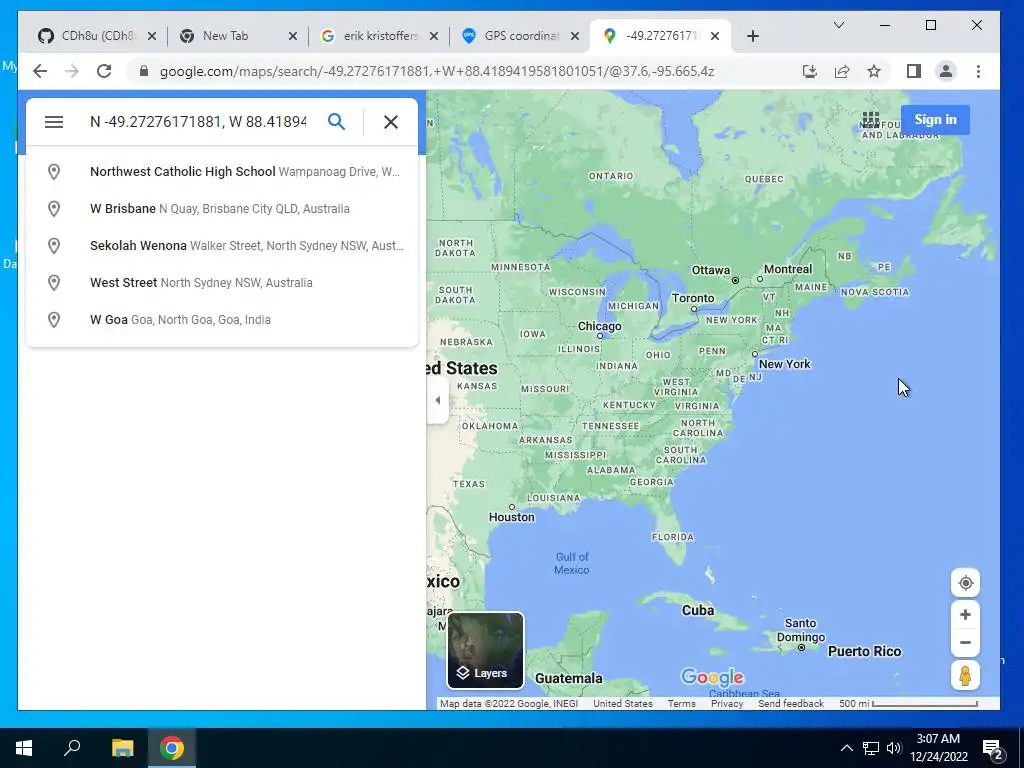The image size is (1024, 768).
Task: Switch to the GPS coordinates tab
Action: pos(520,36)
